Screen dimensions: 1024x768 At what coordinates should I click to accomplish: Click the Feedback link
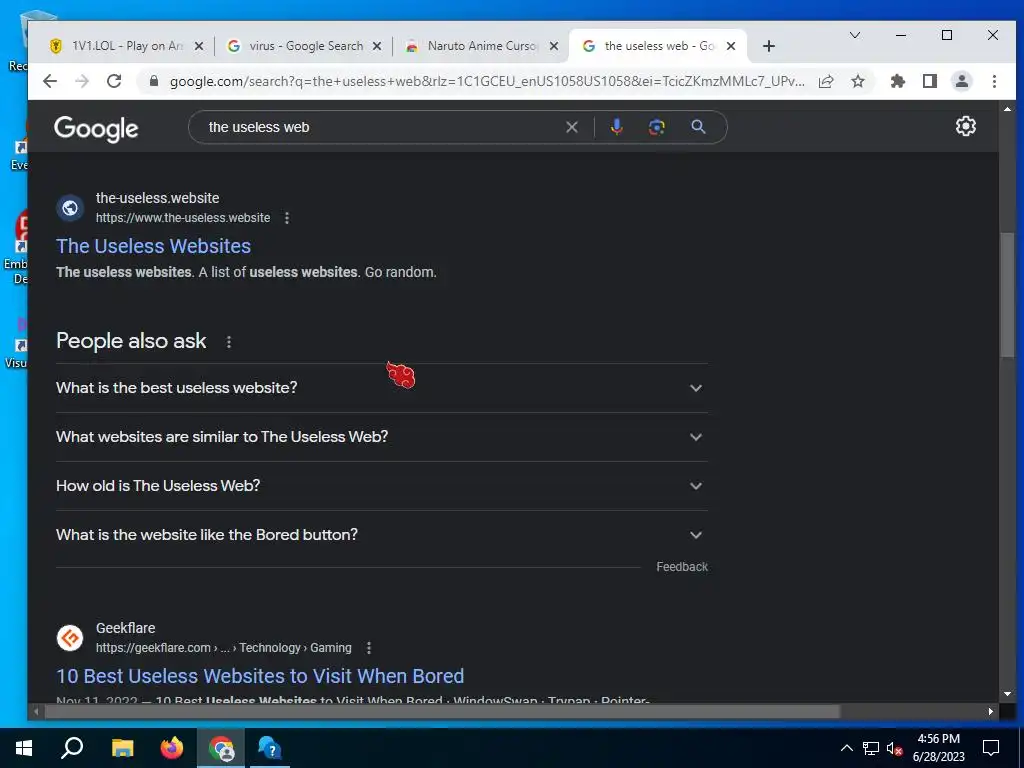[682, 567]
